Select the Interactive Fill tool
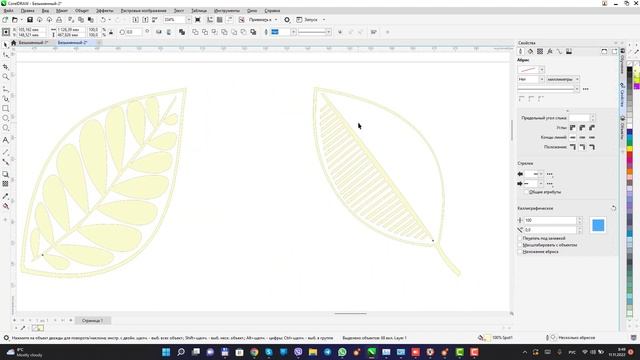Image resolution: width=640 pixels, height=360 pixels. coord(5,206)
